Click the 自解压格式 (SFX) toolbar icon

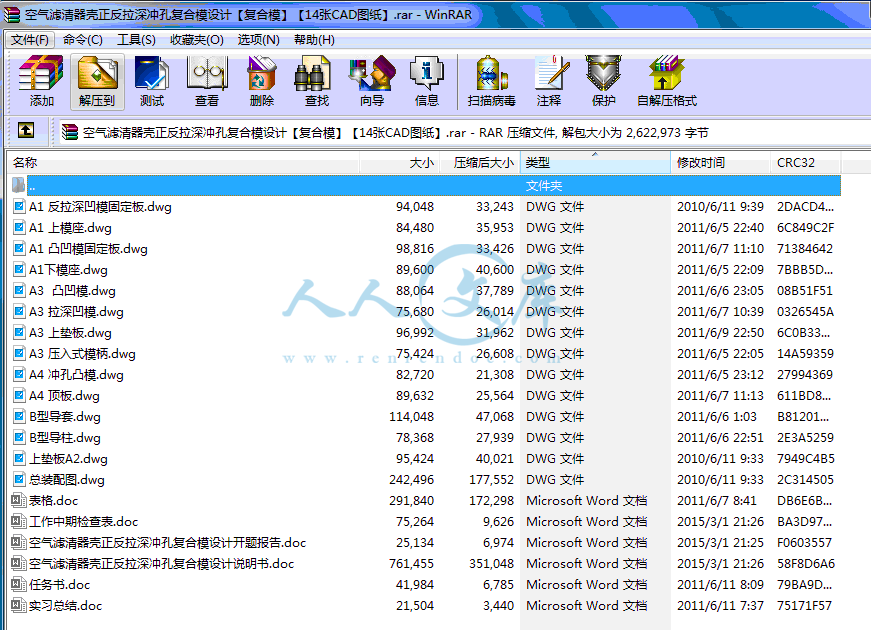tap(667, 81)
